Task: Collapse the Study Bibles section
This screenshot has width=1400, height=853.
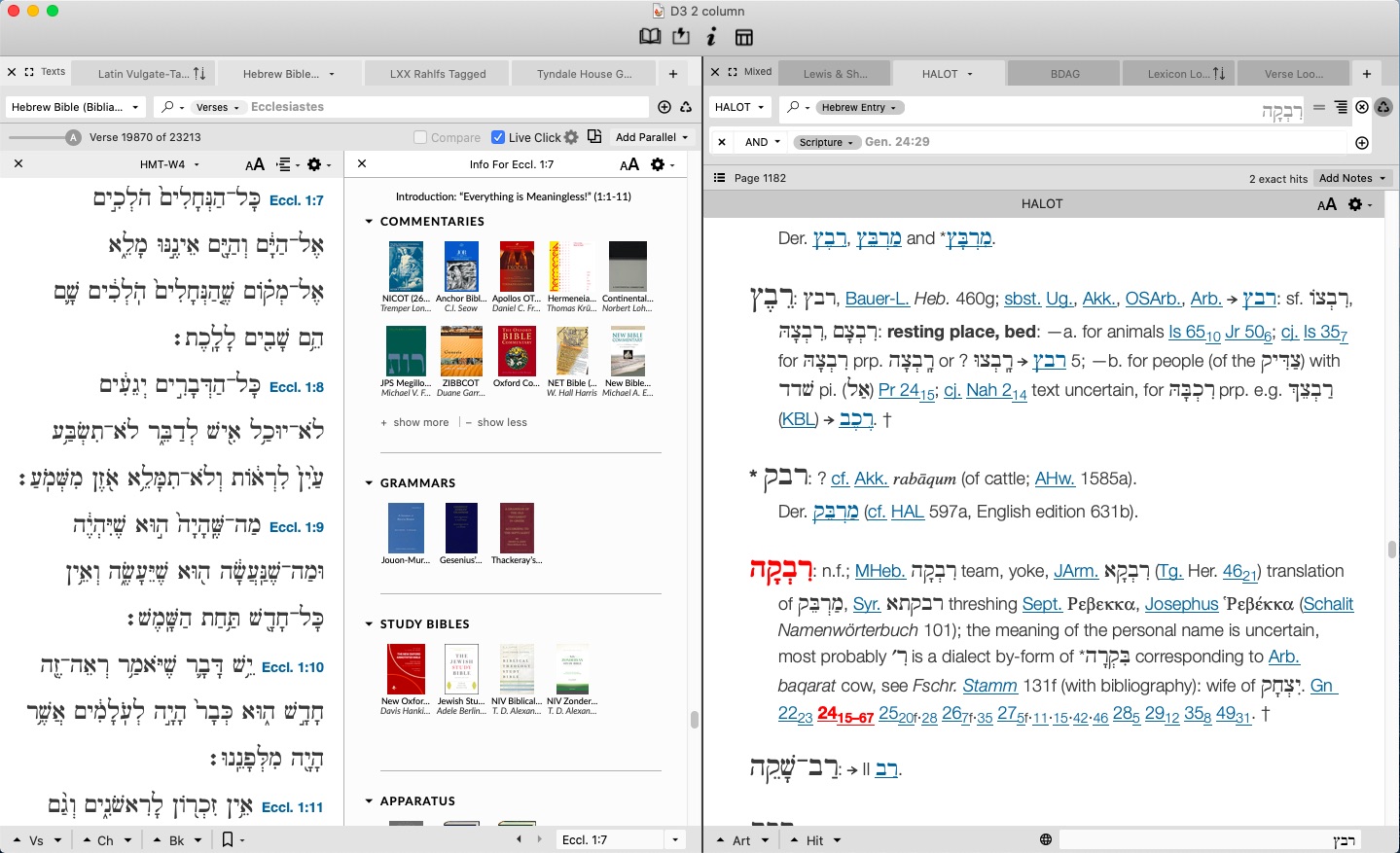Action: 370,624
